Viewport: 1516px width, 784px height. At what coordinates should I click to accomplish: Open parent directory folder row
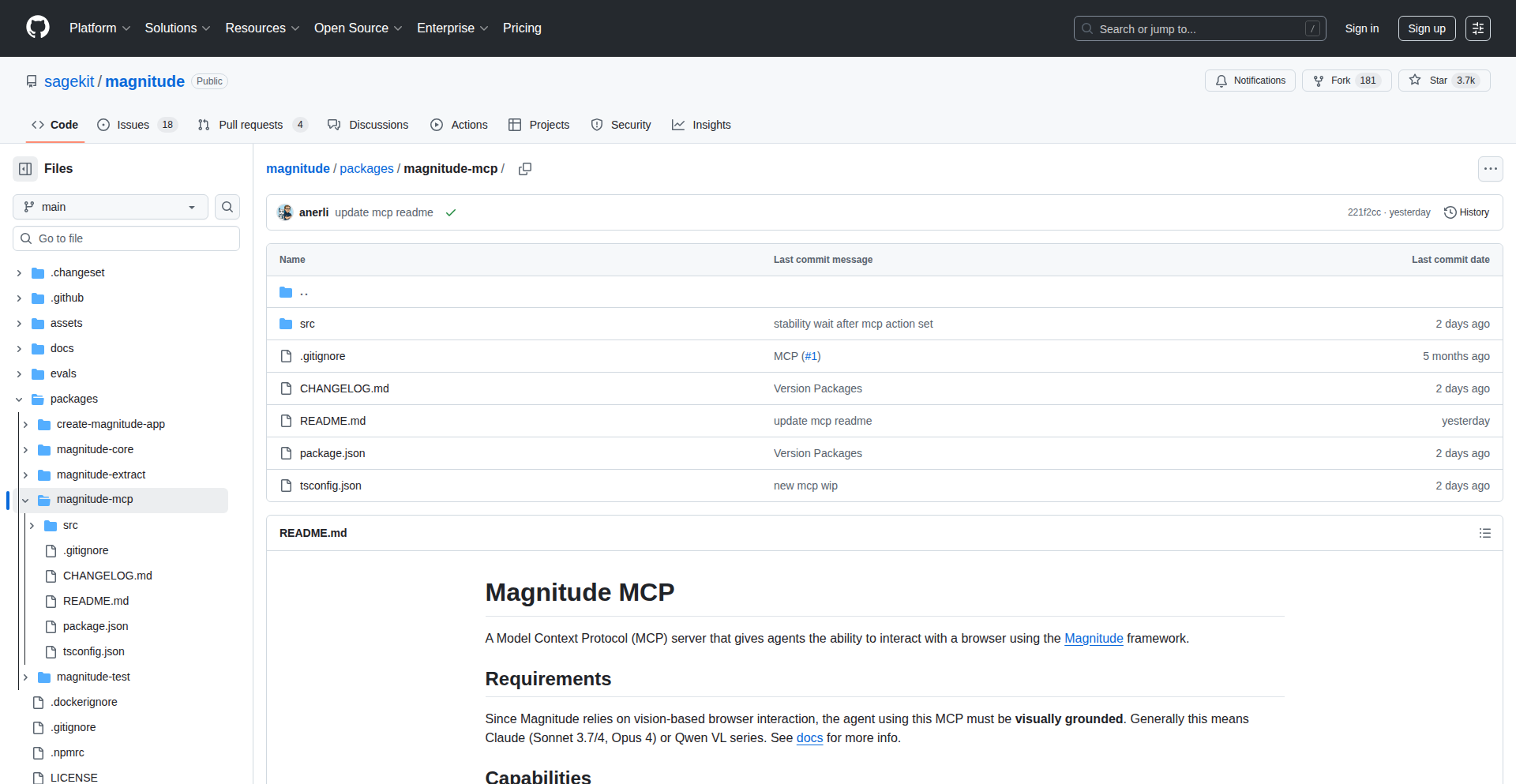884,292
